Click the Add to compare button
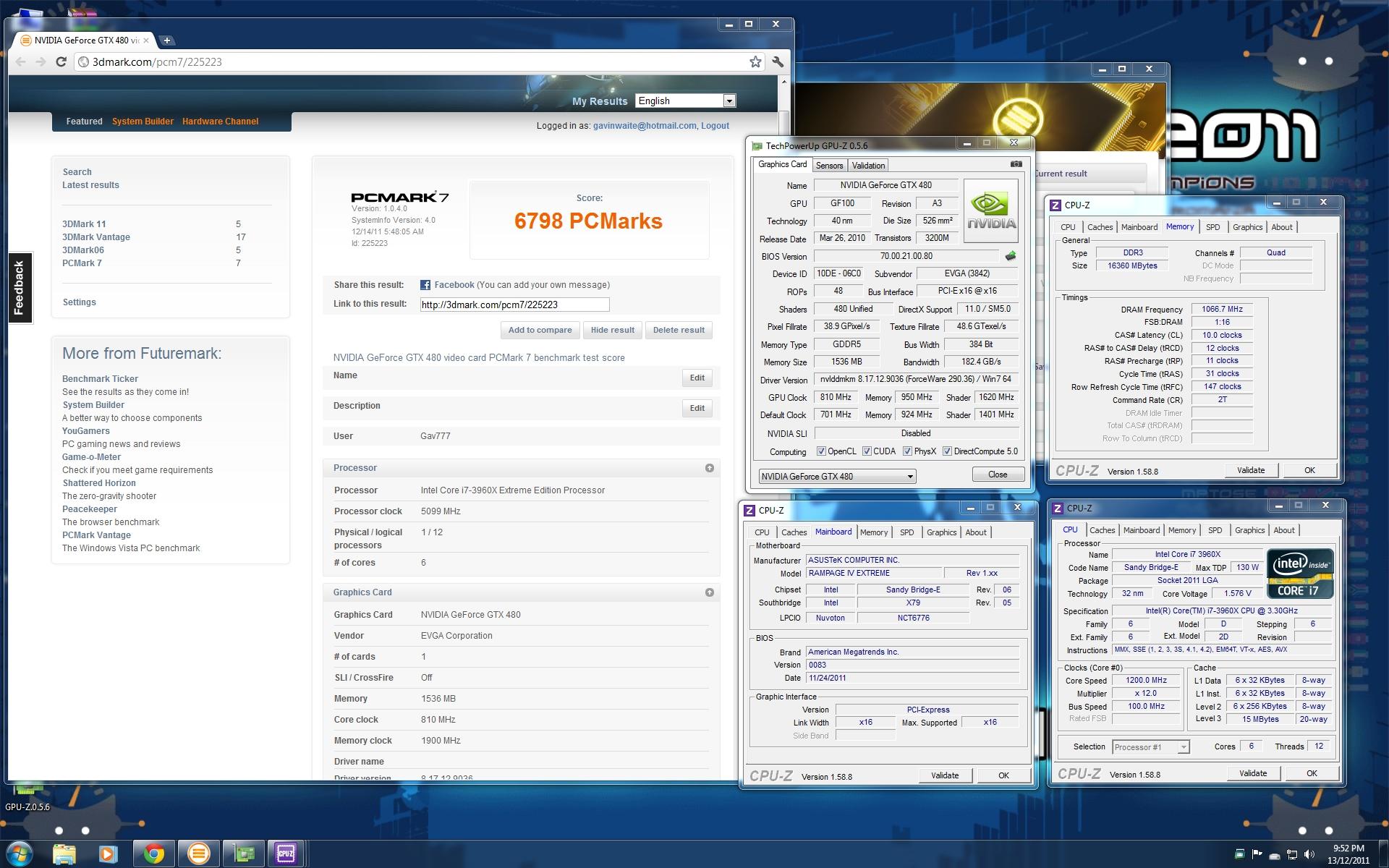 (x=540, y=330)
